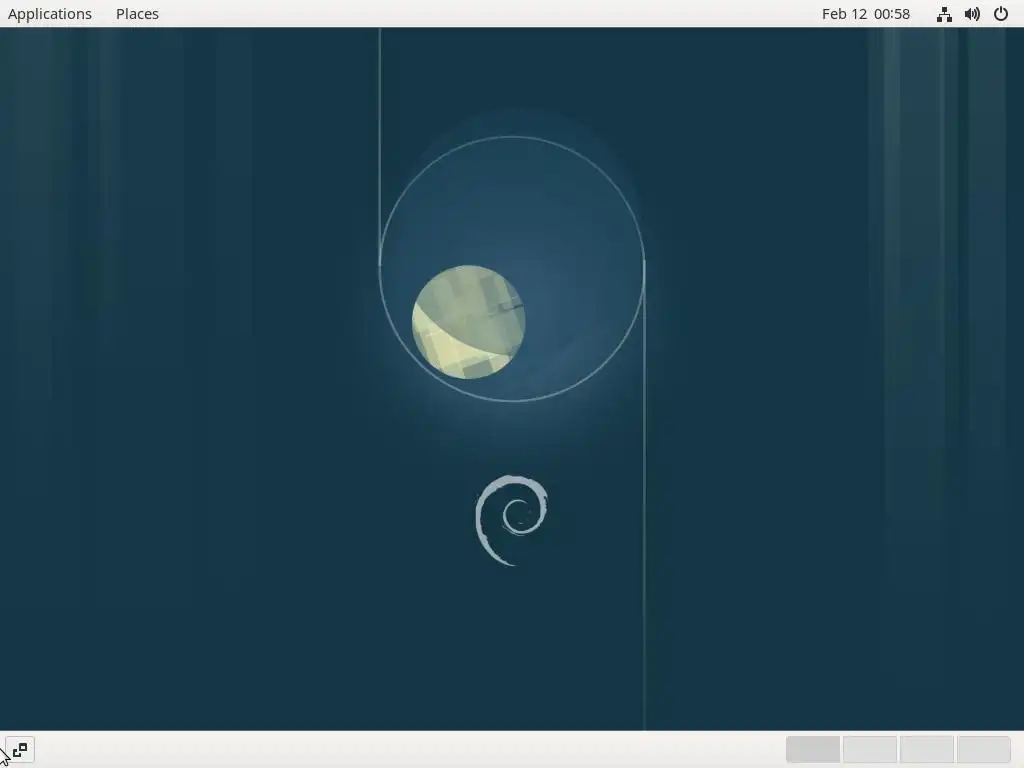Switch to the first workspace in the switcher
Image resolution: width=1024 pixels, height=768 pixels.
point(812,749)
